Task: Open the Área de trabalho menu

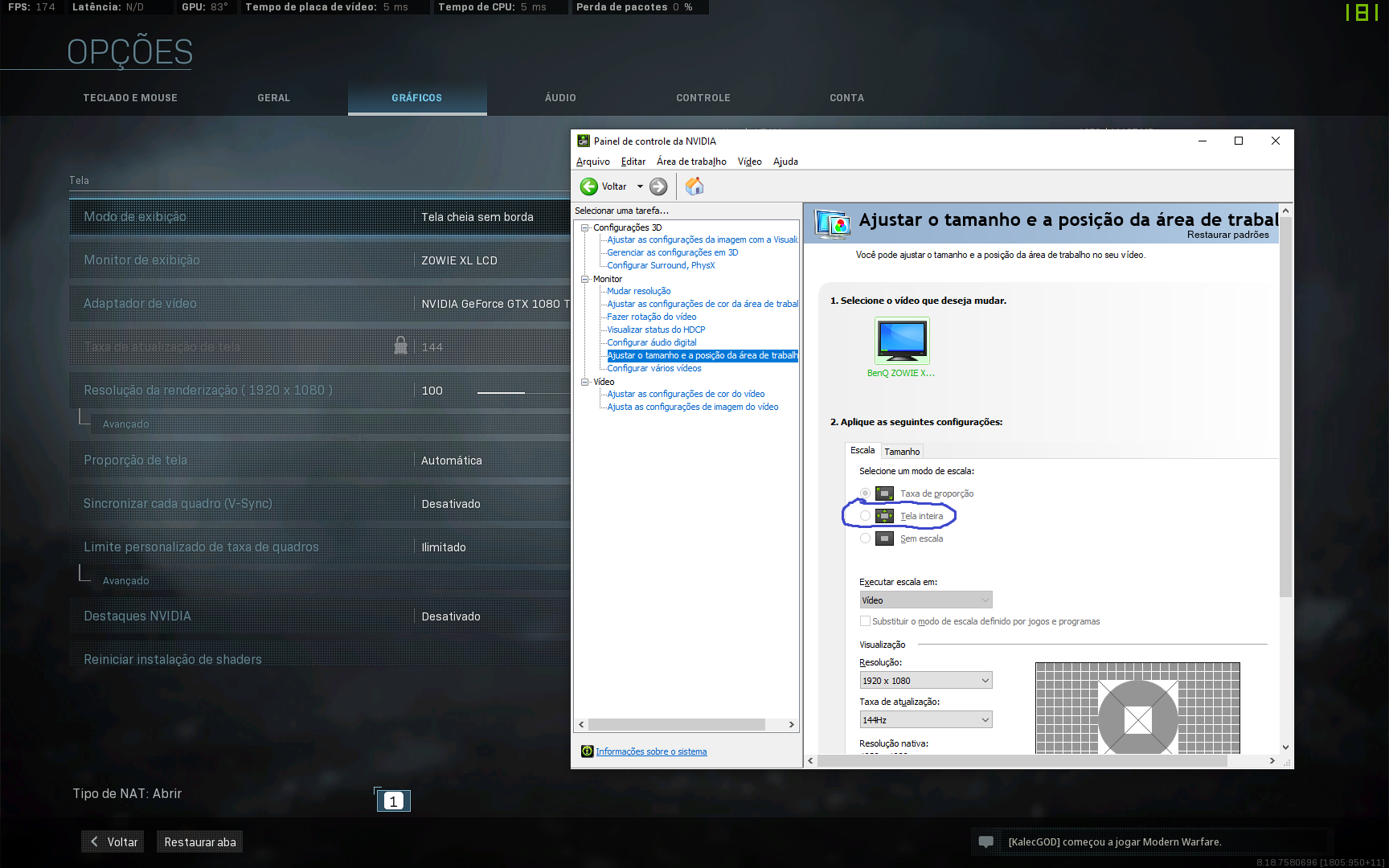Action: (x=691, y=162)
